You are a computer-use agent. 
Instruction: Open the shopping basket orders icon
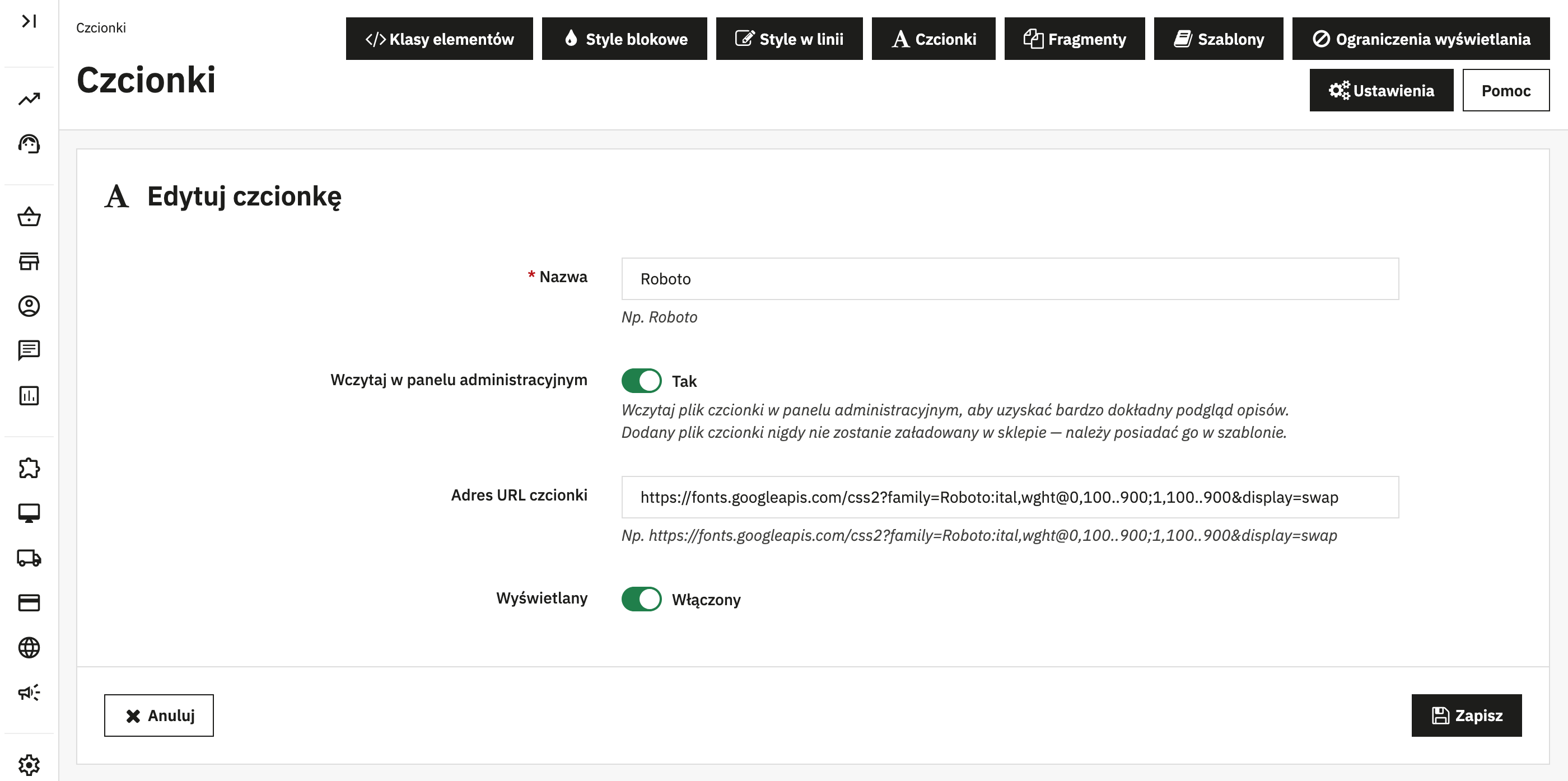pos(29,217)
